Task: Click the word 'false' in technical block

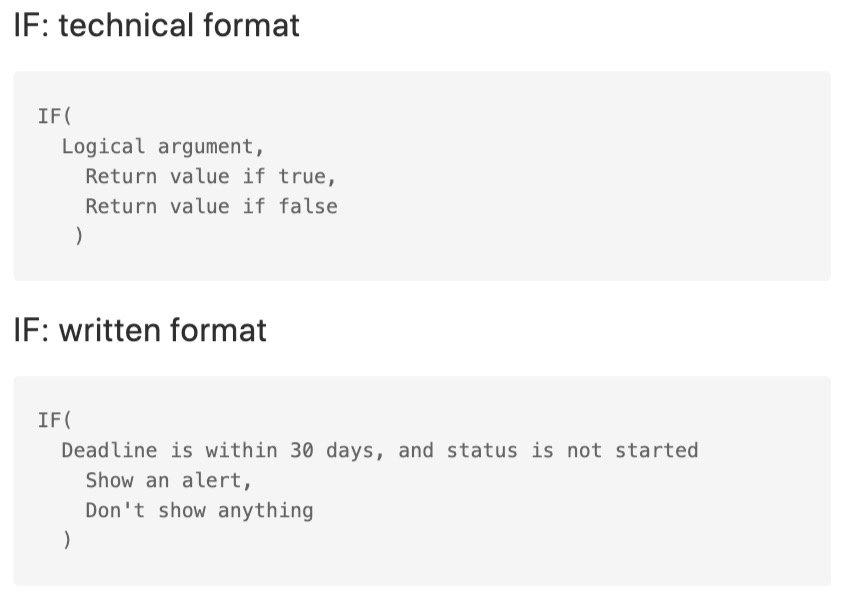Action: tap(308, 206)
